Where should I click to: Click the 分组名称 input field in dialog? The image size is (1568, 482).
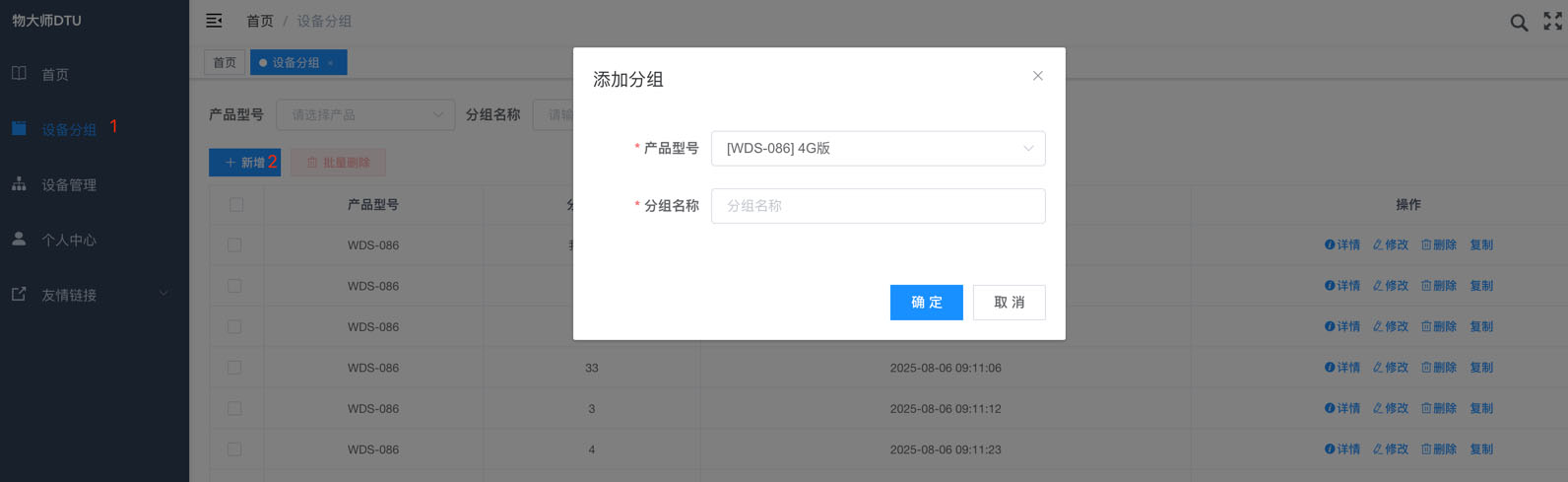coord(878,206)
